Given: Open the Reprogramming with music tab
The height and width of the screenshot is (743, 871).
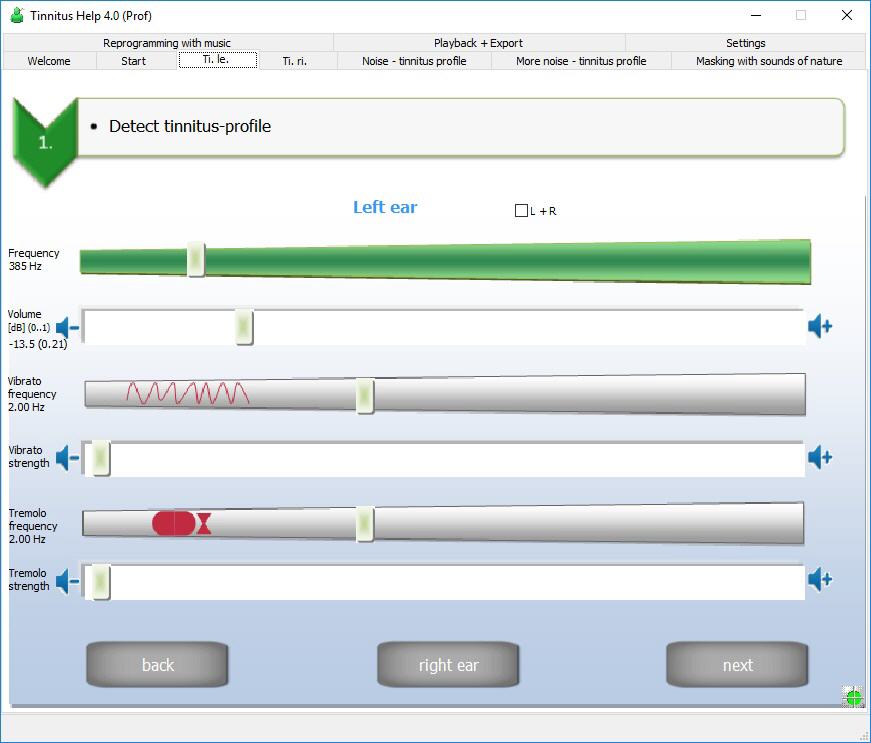Looking at the screenshot, I should click(x=167, y=43).
